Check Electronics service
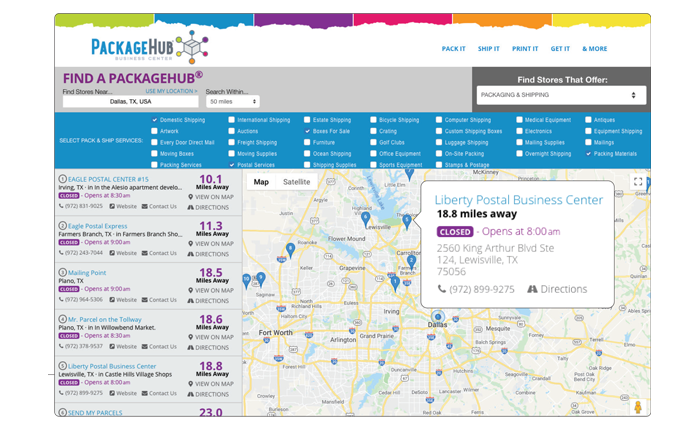This screenshot has width=700, height=430. tap(519, 131)
